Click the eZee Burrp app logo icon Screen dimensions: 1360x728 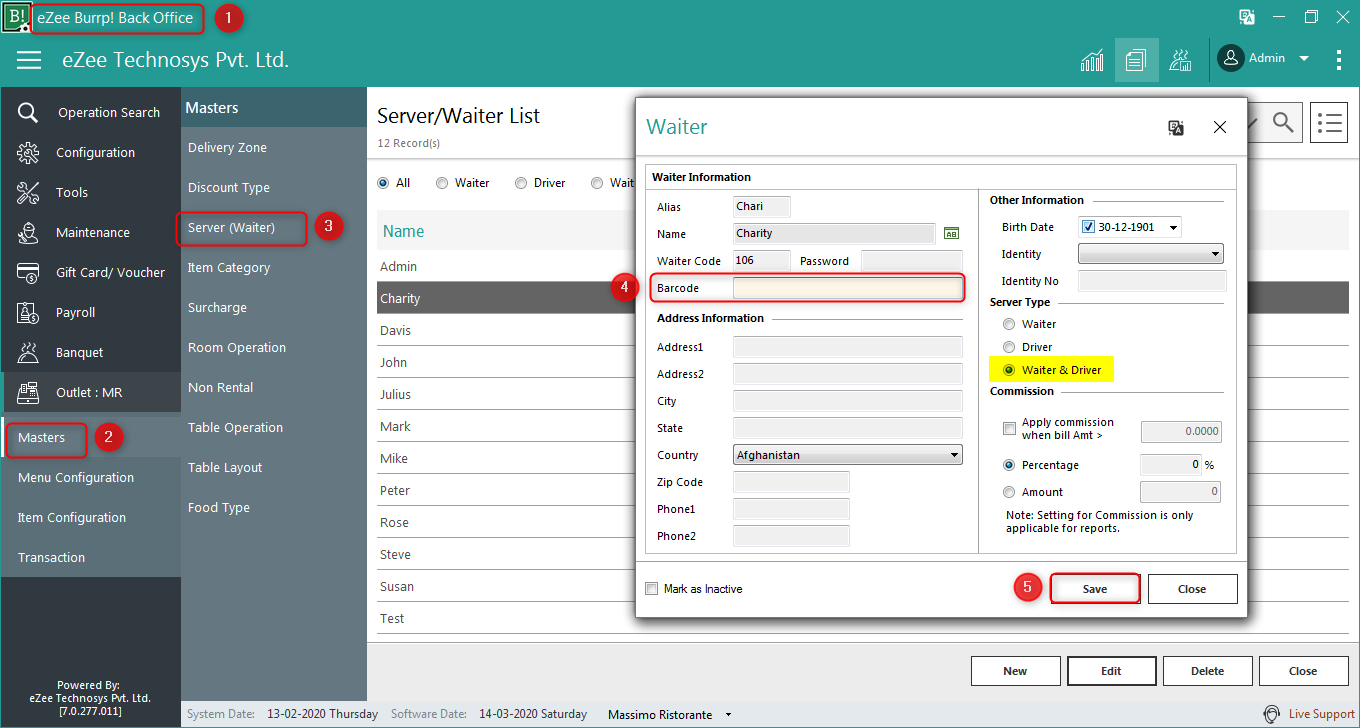click(x=16, y=18)
